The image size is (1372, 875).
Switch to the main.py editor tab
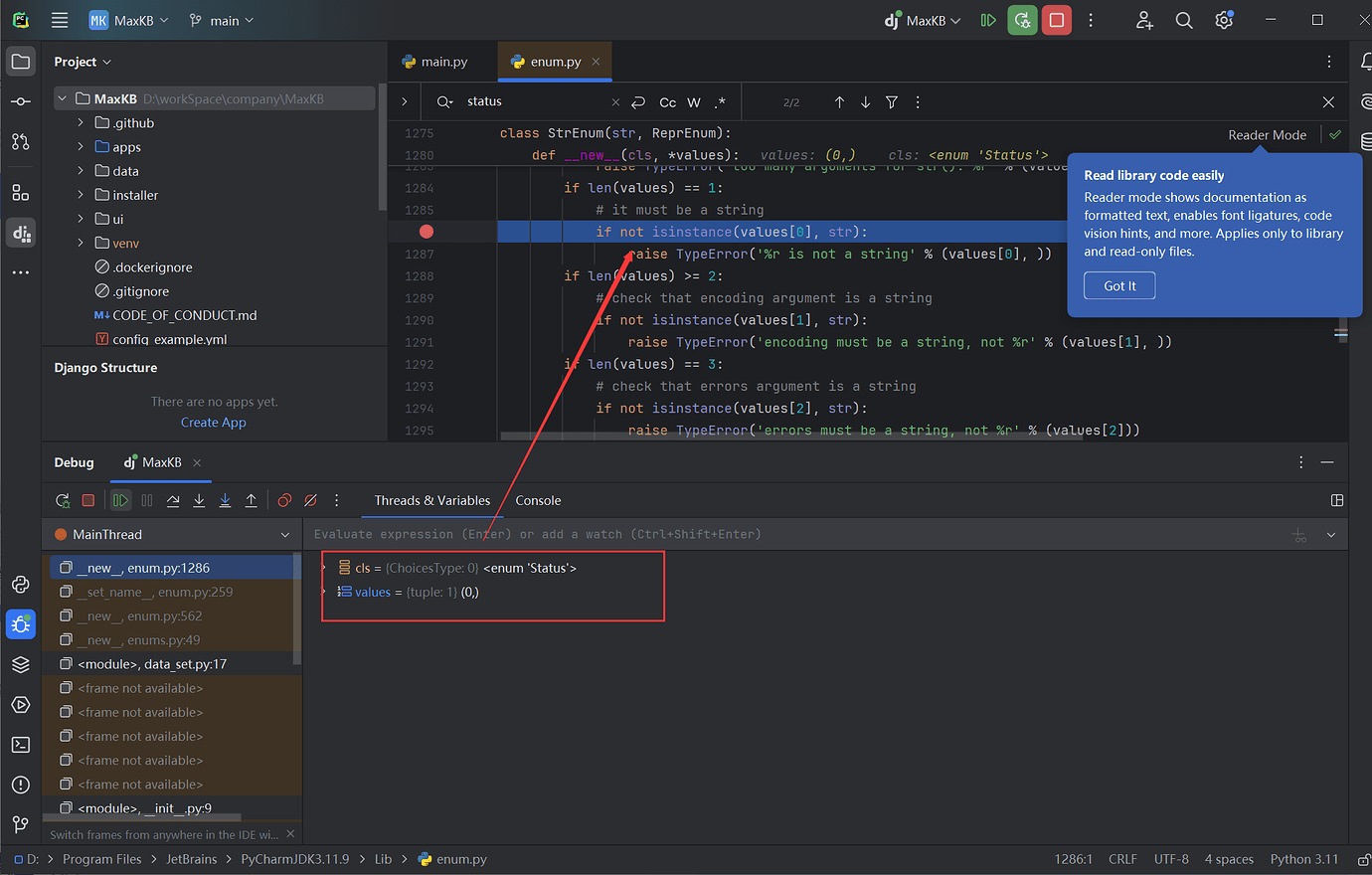pos(440,61)
